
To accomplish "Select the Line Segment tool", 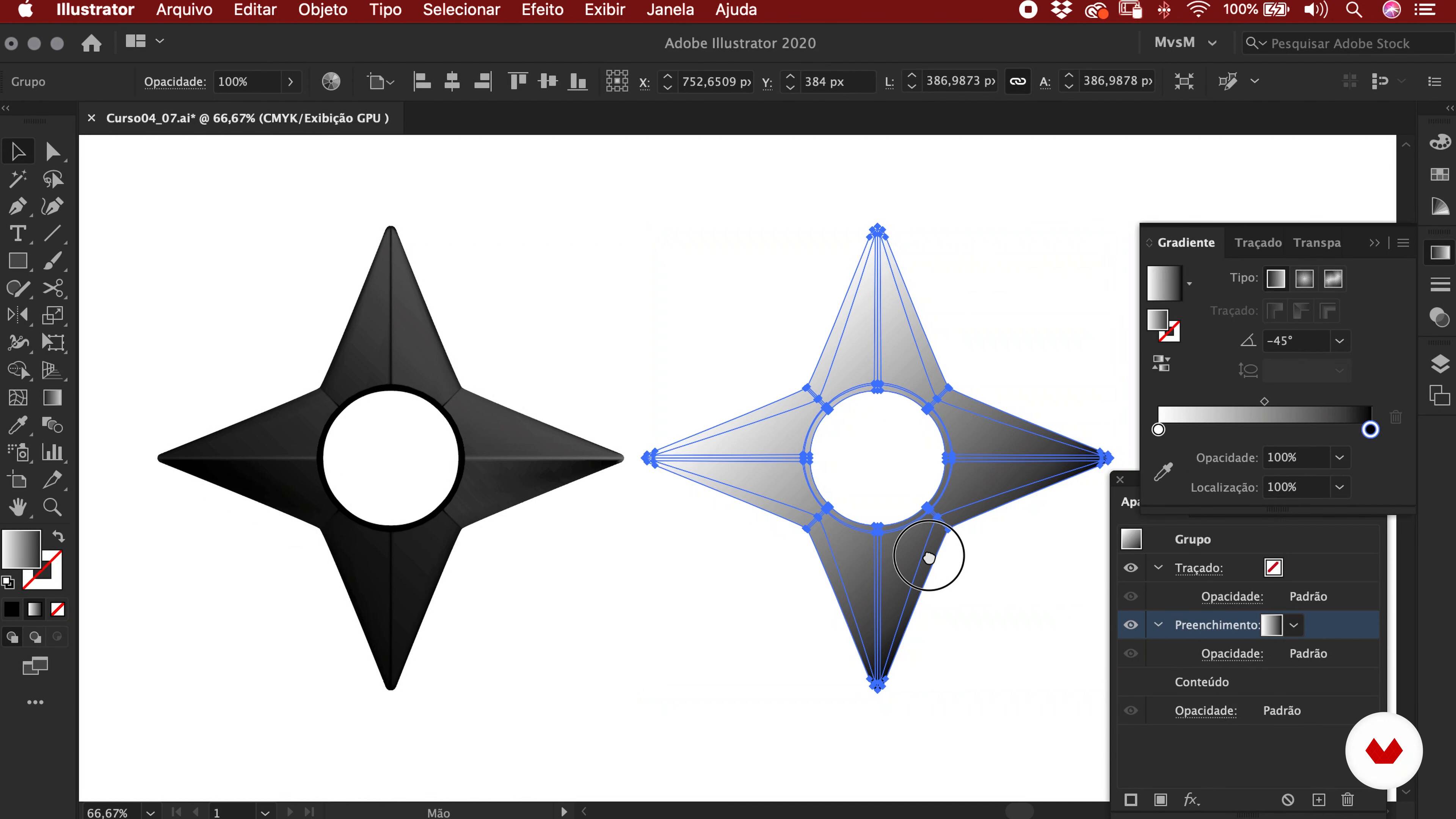I will [53, 234].
